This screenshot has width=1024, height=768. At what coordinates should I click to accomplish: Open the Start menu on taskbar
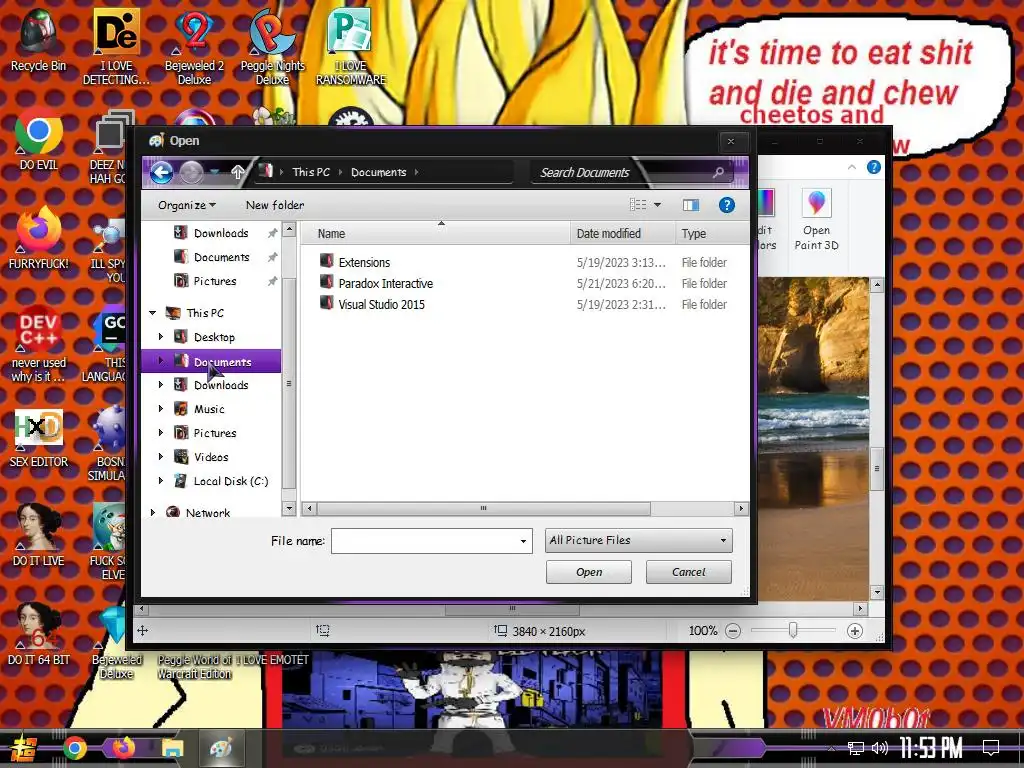tap(24, 748)
